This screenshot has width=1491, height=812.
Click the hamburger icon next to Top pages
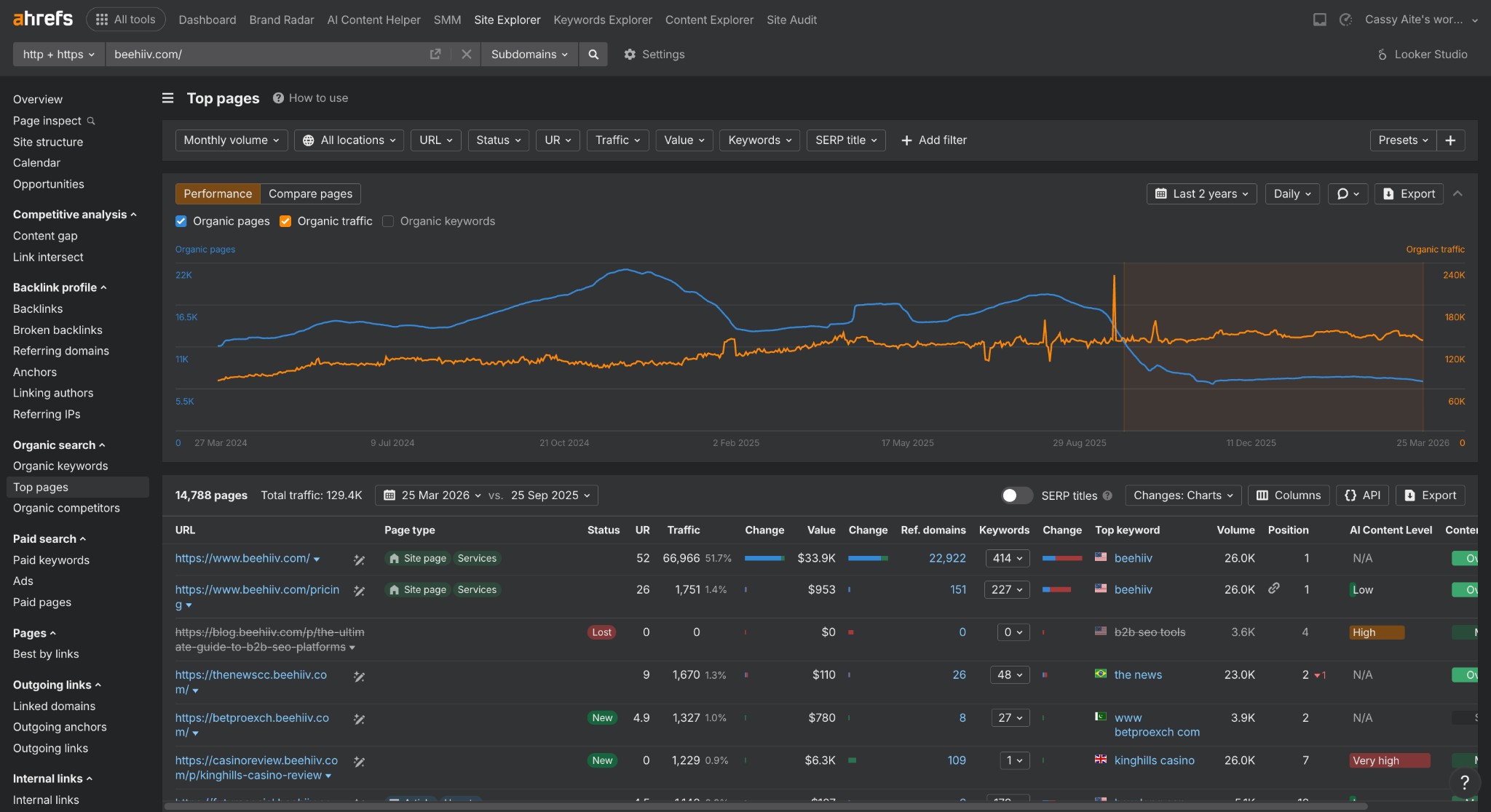[168, 97]
